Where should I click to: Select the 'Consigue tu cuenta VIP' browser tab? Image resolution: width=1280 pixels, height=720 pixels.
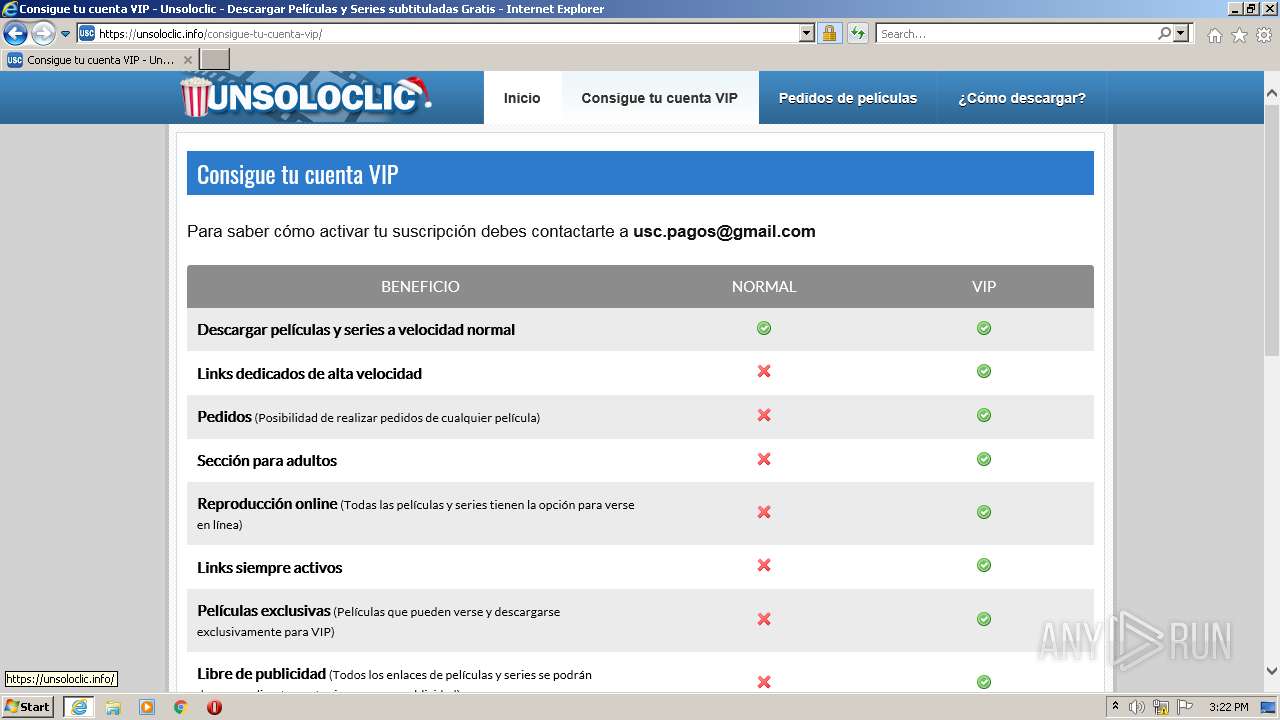(x=100, y=60)
